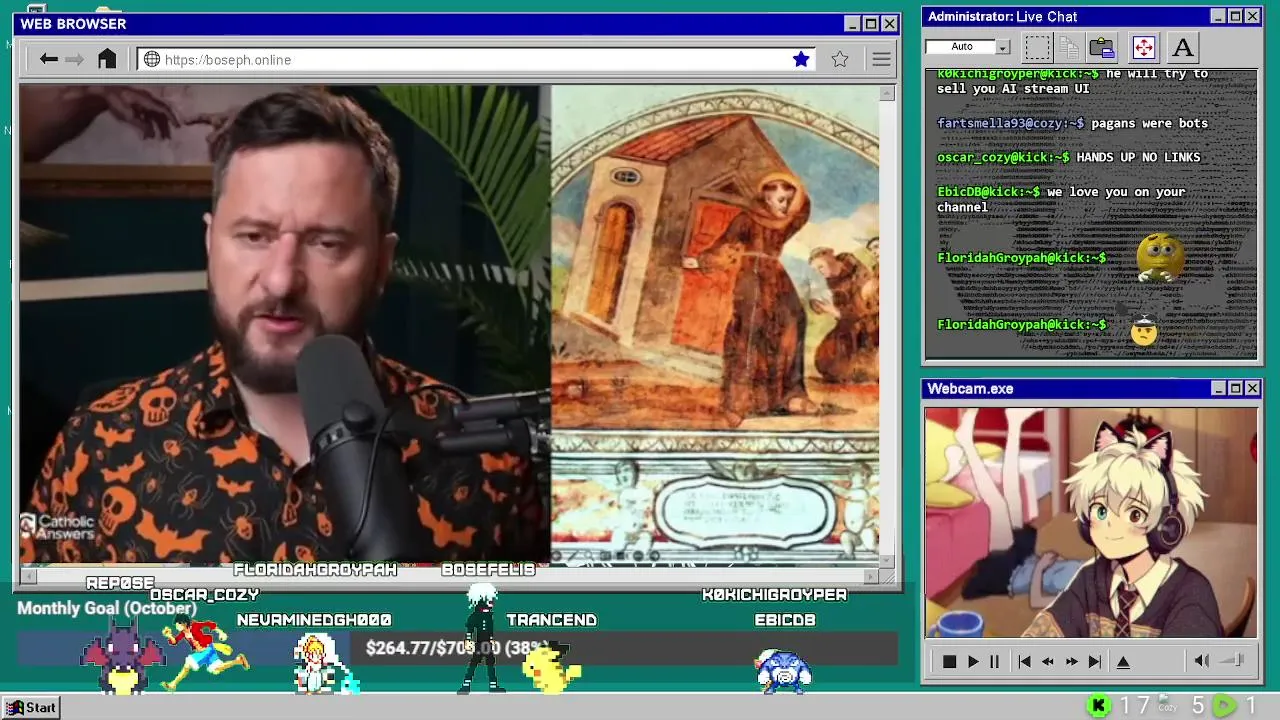
Task: Click play in the Webcam.exe controls
Action: click(972, 661)
